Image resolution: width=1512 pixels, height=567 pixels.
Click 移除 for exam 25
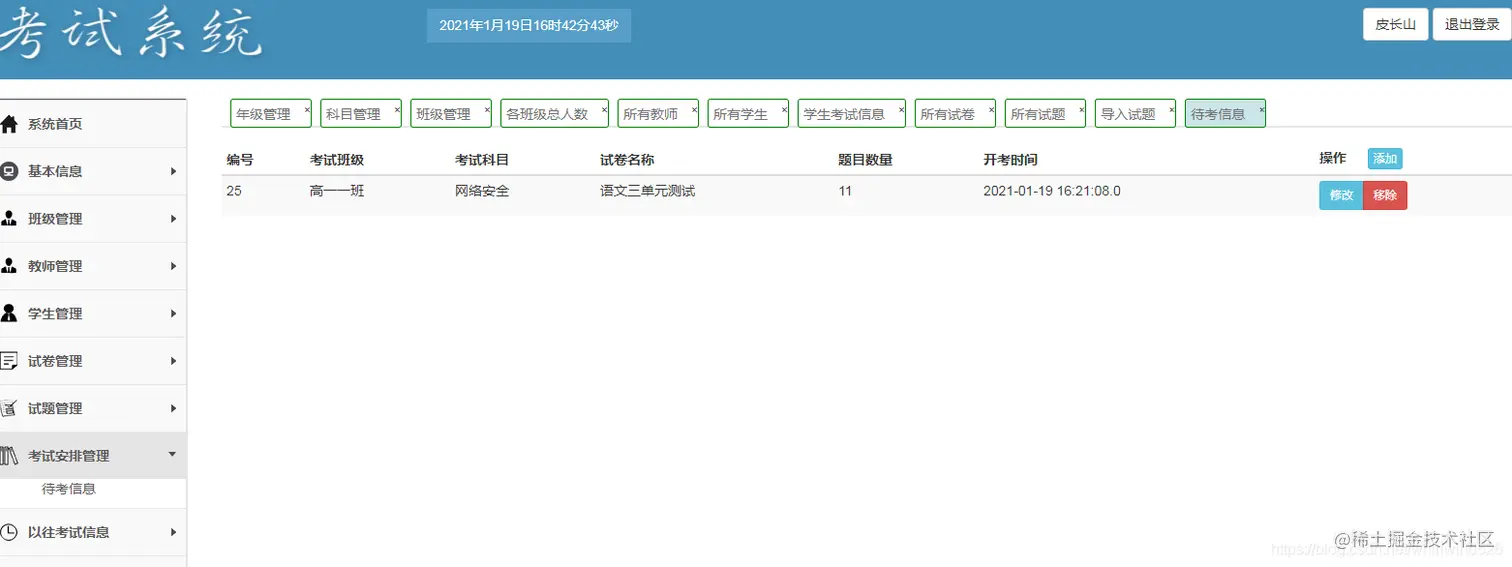[x=1385, y=196]
